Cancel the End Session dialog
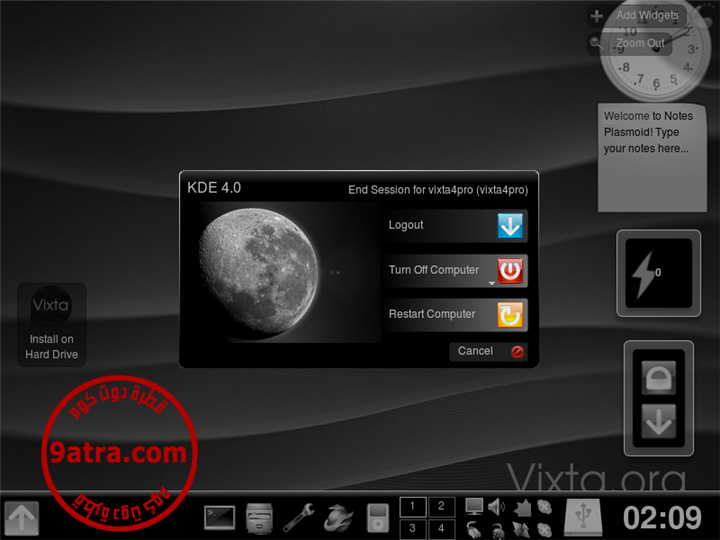Image resolution: width=720 pixels, height=540 pixels. click(x=489, y=352)
